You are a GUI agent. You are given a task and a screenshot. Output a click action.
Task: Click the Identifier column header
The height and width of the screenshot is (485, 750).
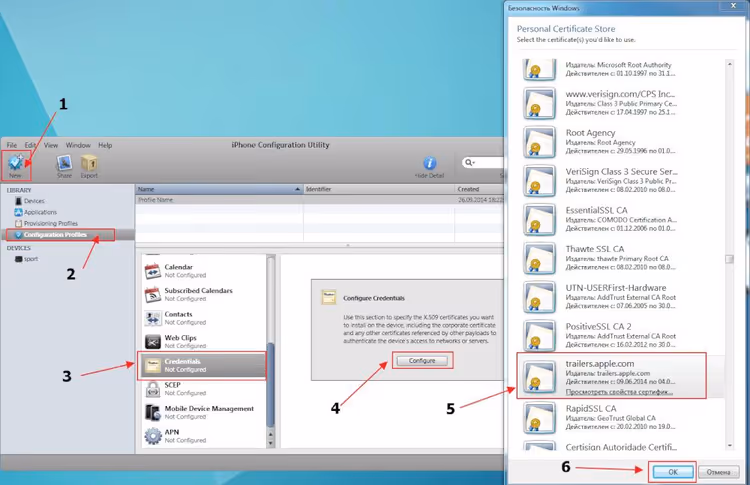pyautogui.click(x=379, y=189)
